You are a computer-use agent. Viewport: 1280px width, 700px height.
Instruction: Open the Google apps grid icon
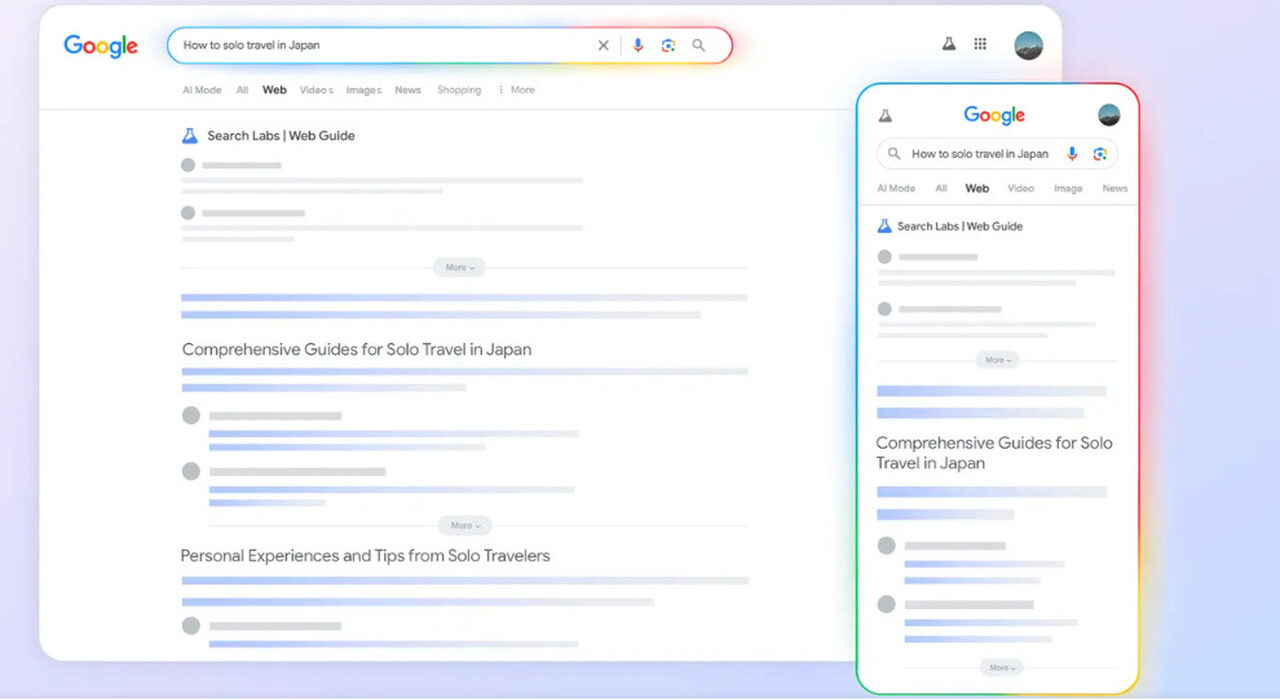click(980, 44)
